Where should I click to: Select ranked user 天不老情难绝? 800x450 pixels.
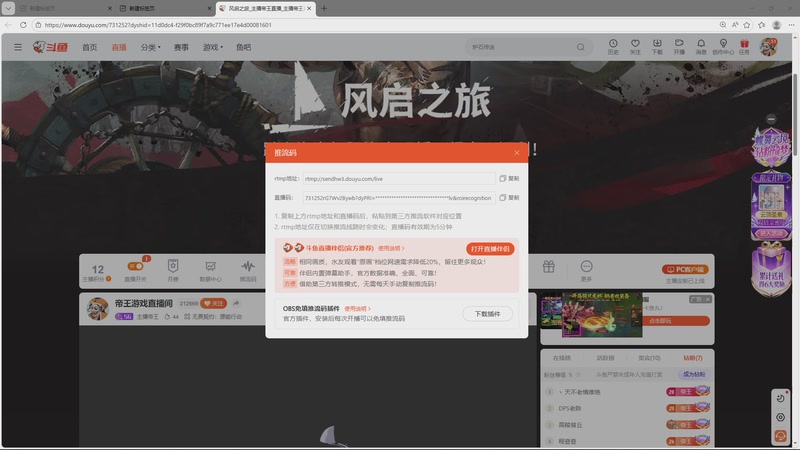click(581, 392)
